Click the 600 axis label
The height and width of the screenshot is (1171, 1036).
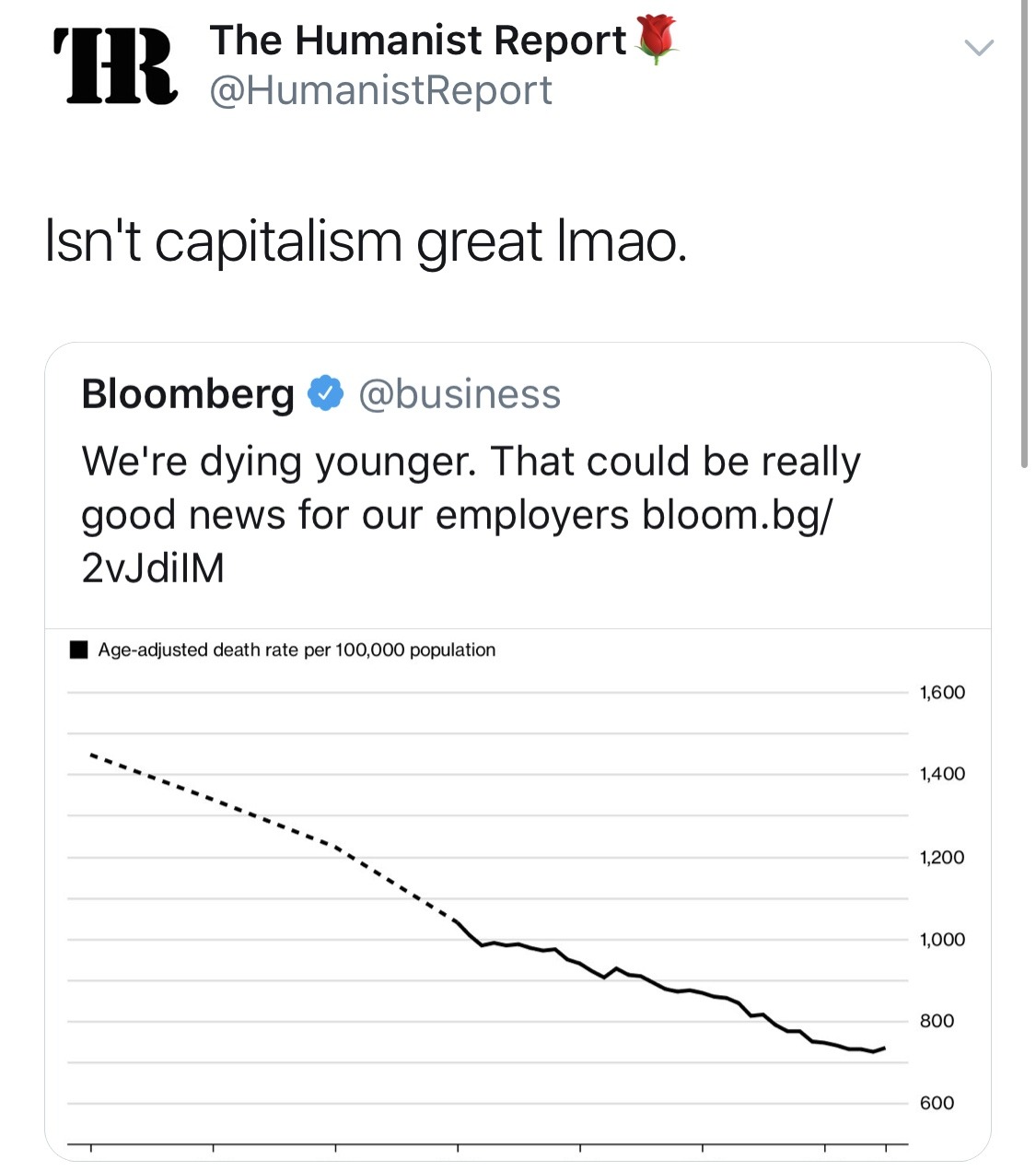tap(937, 1103)
